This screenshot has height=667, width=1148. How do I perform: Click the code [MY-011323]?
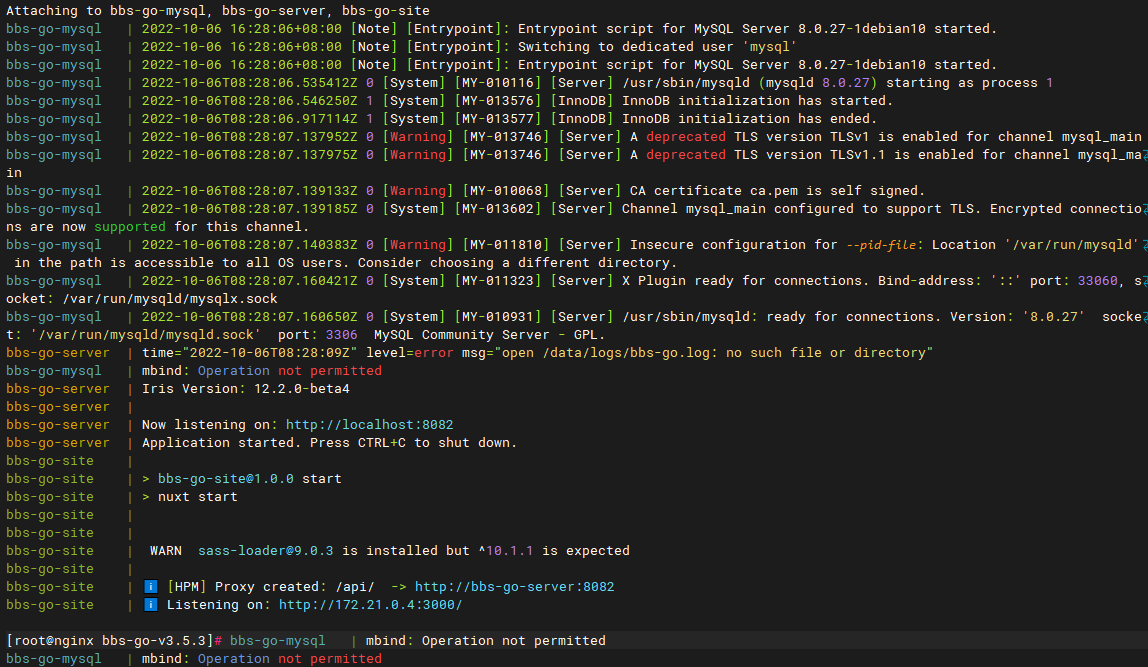point(498,280)
